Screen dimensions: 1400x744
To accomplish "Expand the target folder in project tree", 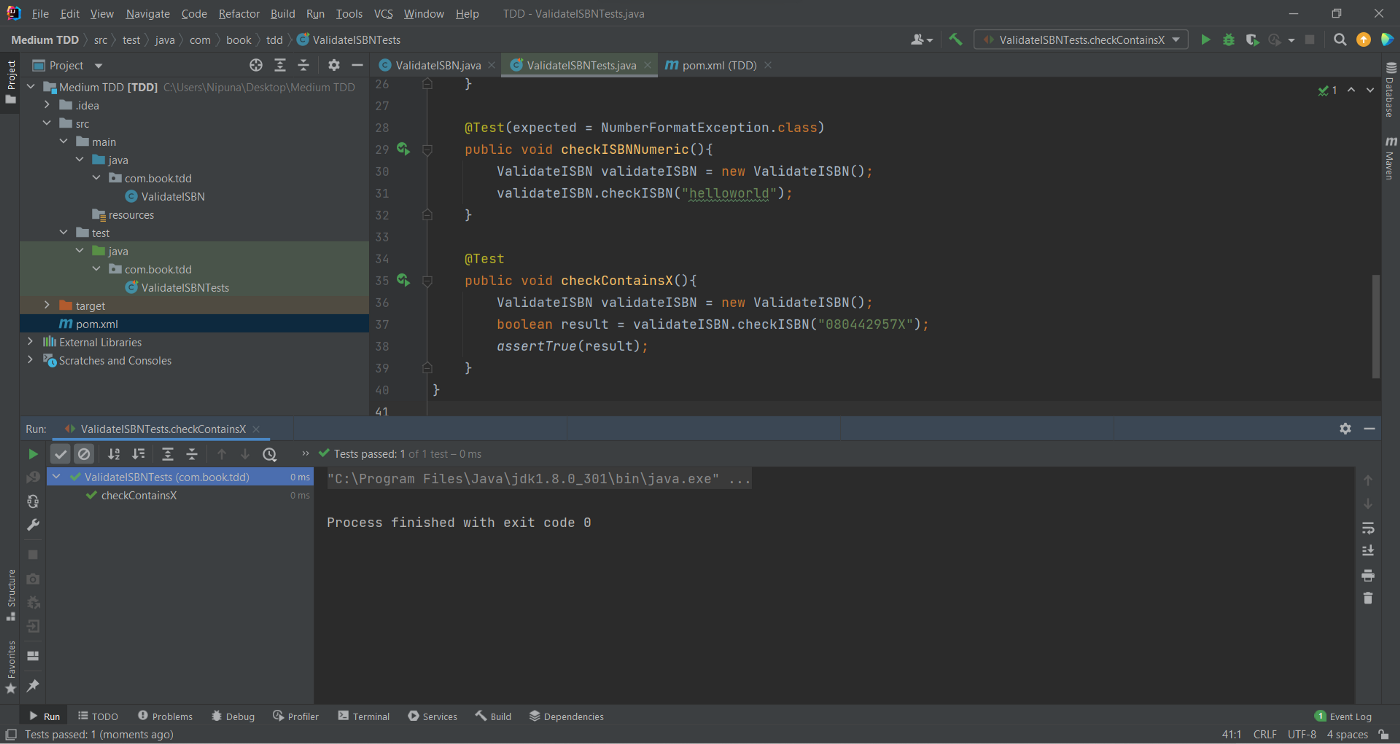I will click(x=47, y=306).
